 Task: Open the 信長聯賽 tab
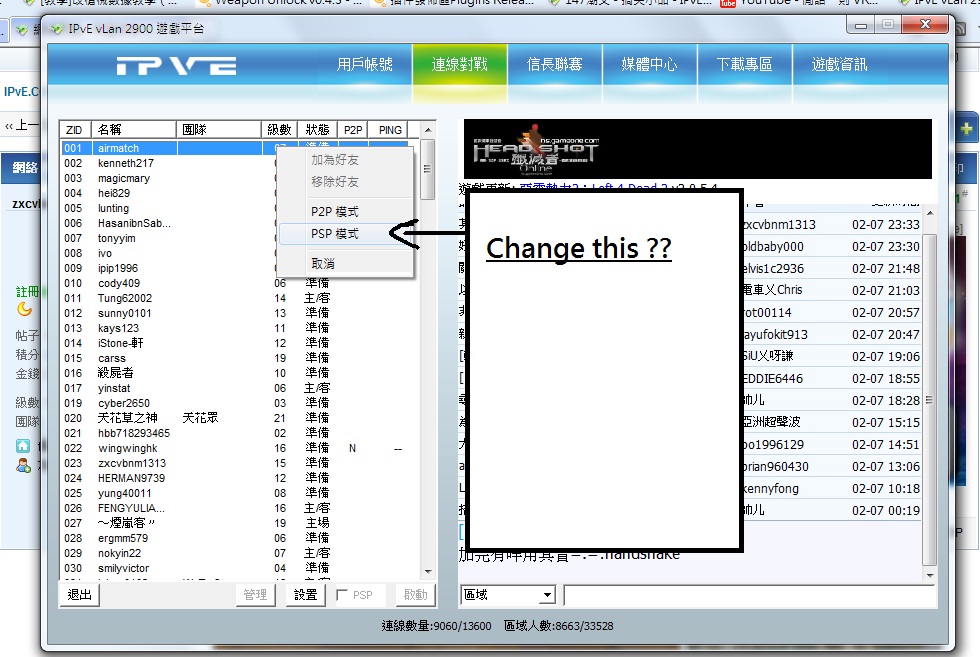tap(554, 64)
